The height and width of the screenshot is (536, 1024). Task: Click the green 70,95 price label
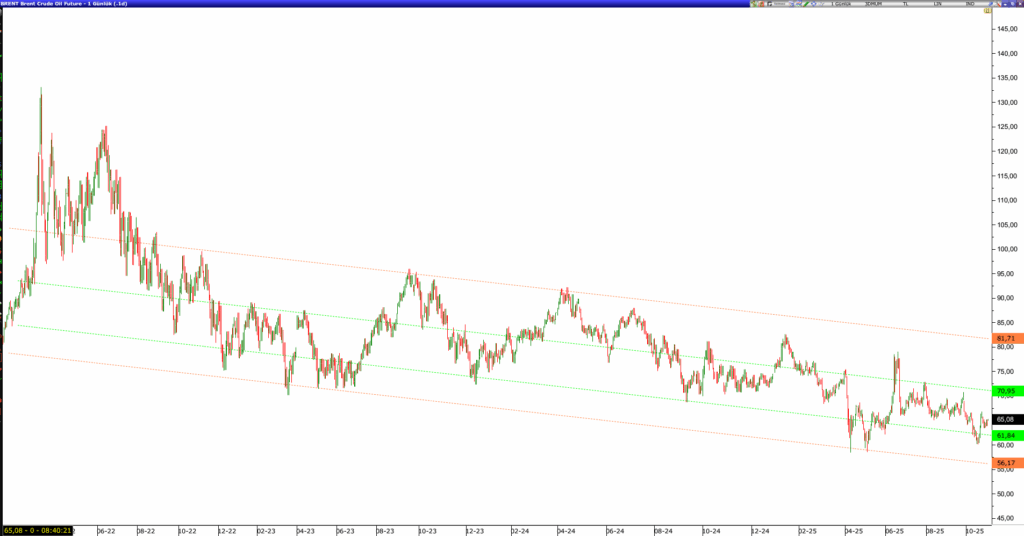(x=1006, y=391)
